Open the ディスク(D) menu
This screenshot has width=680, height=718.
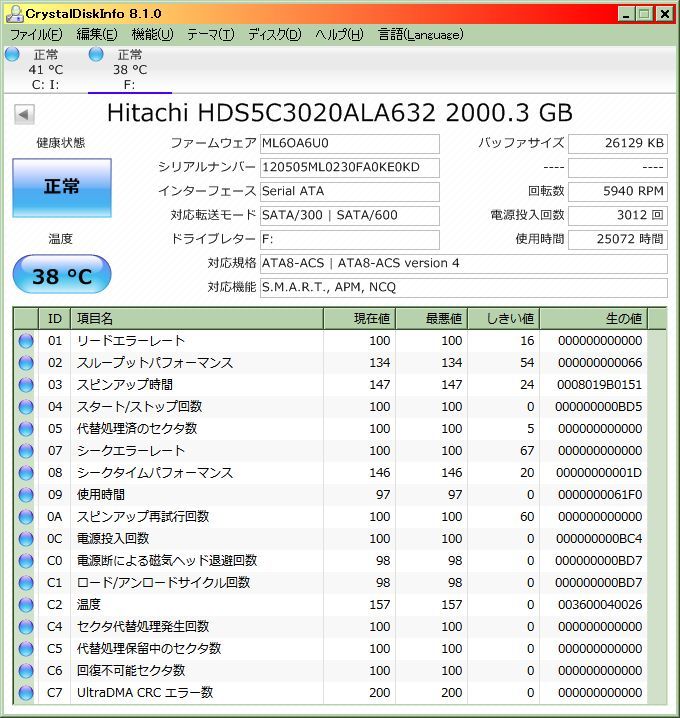coord(275,34)
